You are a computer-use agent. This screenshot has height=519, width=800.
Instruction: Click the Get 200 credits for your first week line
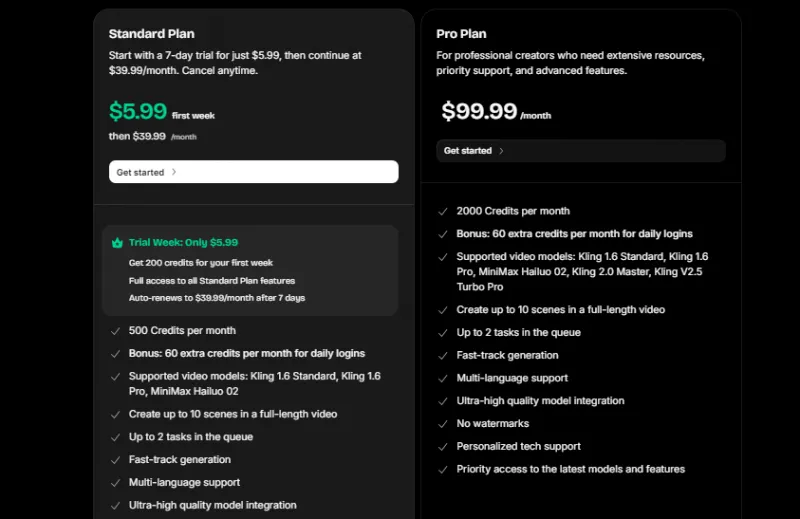pos(200,262)
